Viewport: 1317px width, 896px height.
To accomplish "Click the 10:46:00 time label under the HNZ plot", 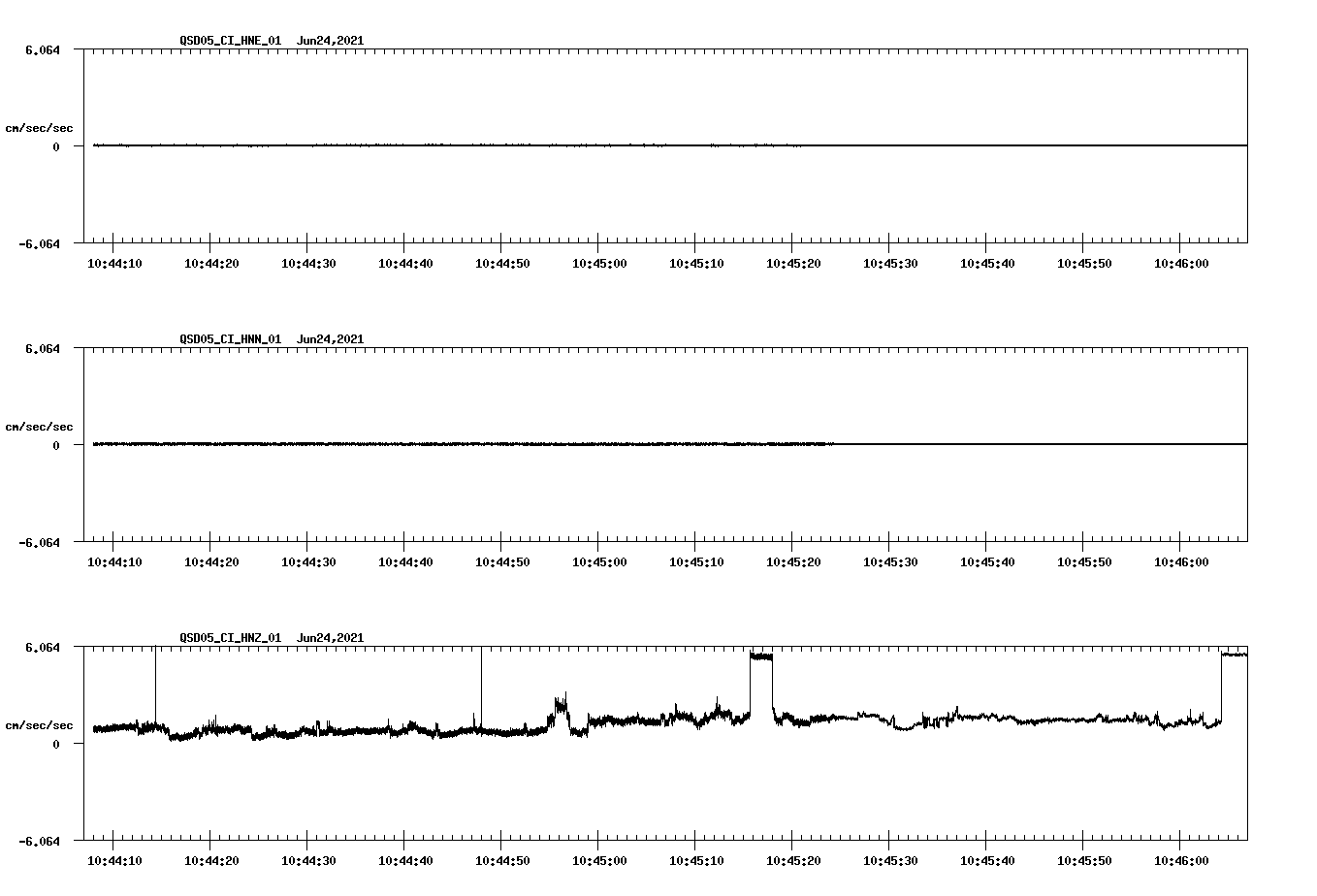I will point(1181,861).
